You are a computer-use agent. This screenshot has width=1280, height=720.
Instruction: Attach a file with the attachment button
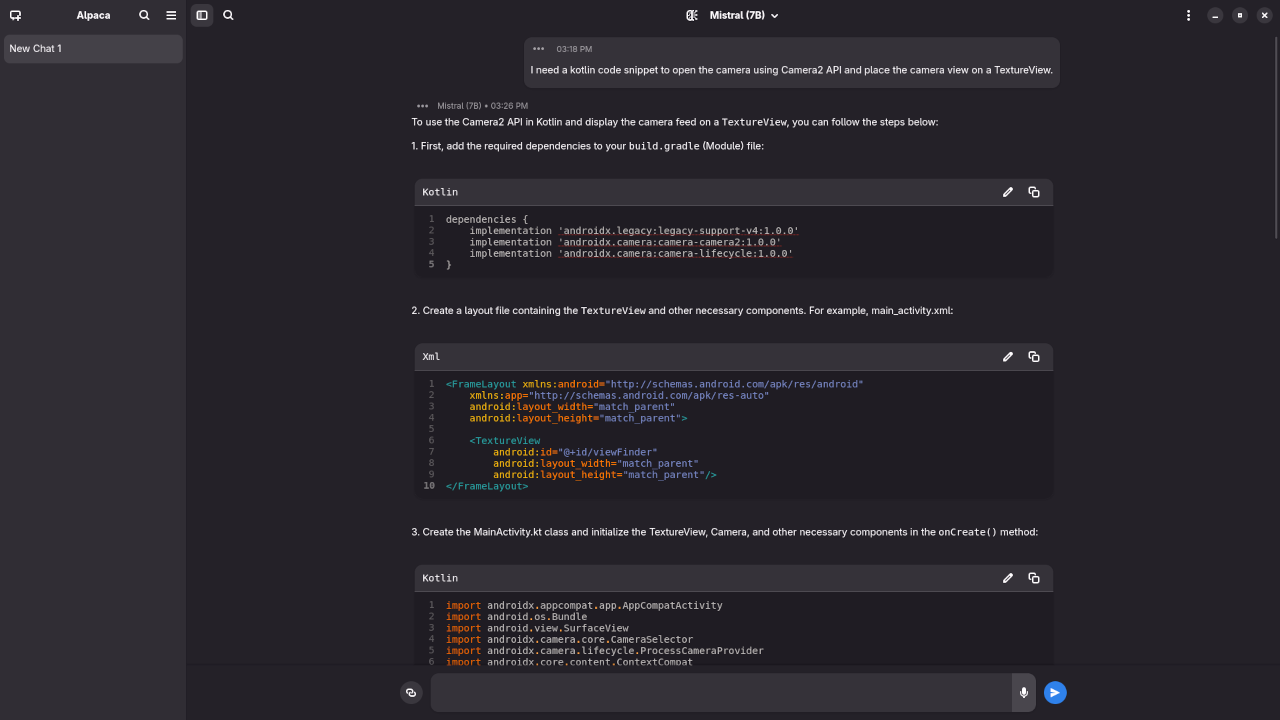(411, 692)
